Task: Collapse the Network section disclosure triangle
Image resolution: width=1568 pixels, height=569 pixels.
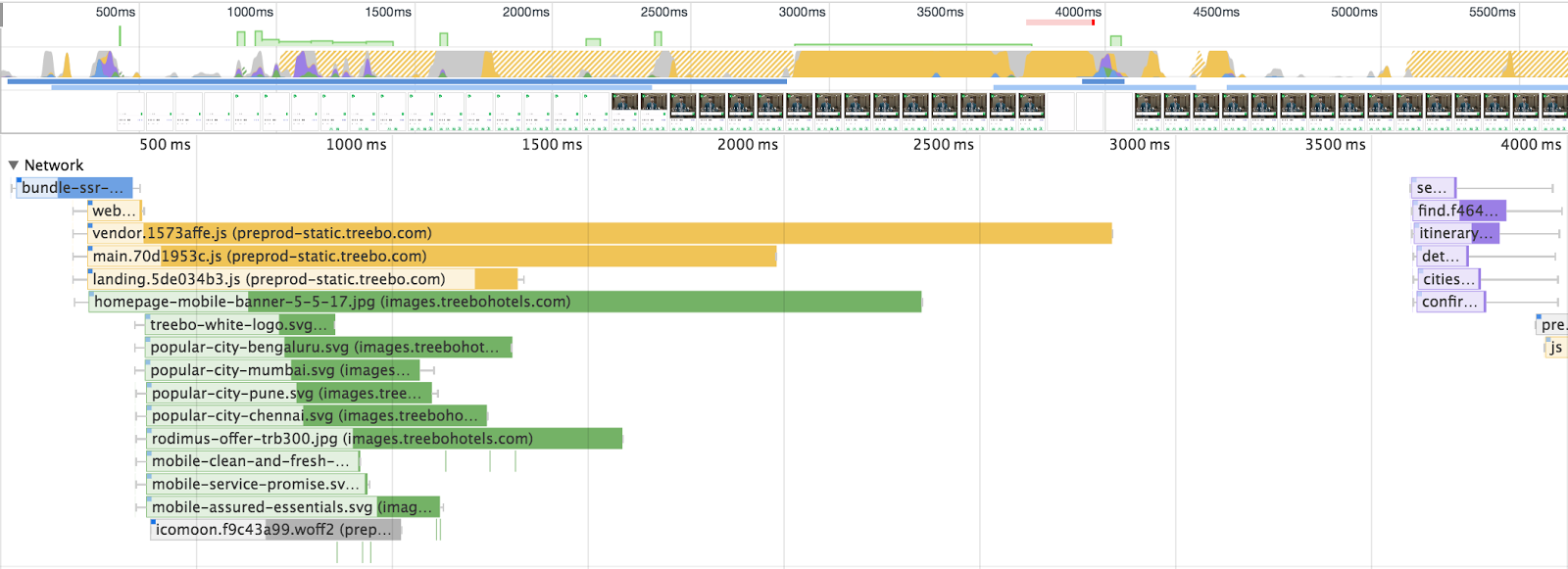Action: [x=14, y=166]
